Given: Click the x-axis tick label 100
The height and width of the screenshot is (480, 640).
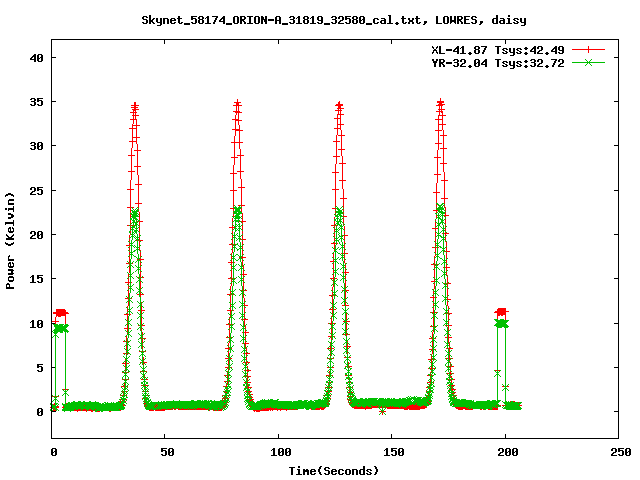Looking at the screenshot, I should (x=280, y=452).
